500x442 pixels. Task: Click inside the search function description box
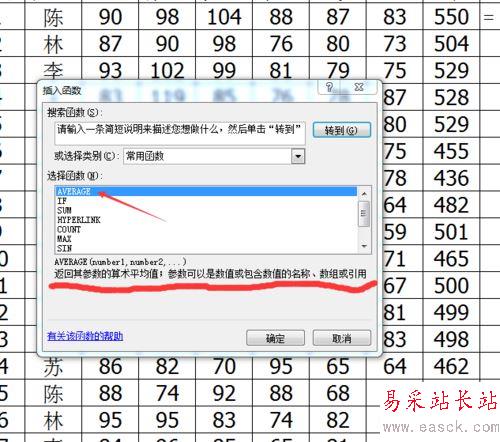[x=180, y=133]
